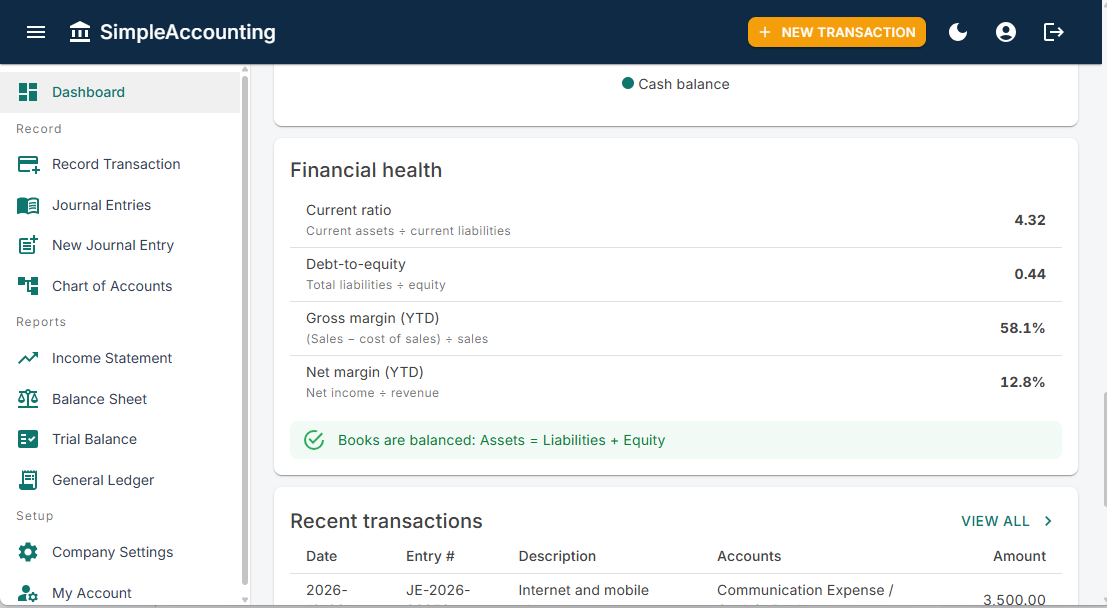
Task: Click the main page vertical scrollbar
Action: coord(1103,449)
